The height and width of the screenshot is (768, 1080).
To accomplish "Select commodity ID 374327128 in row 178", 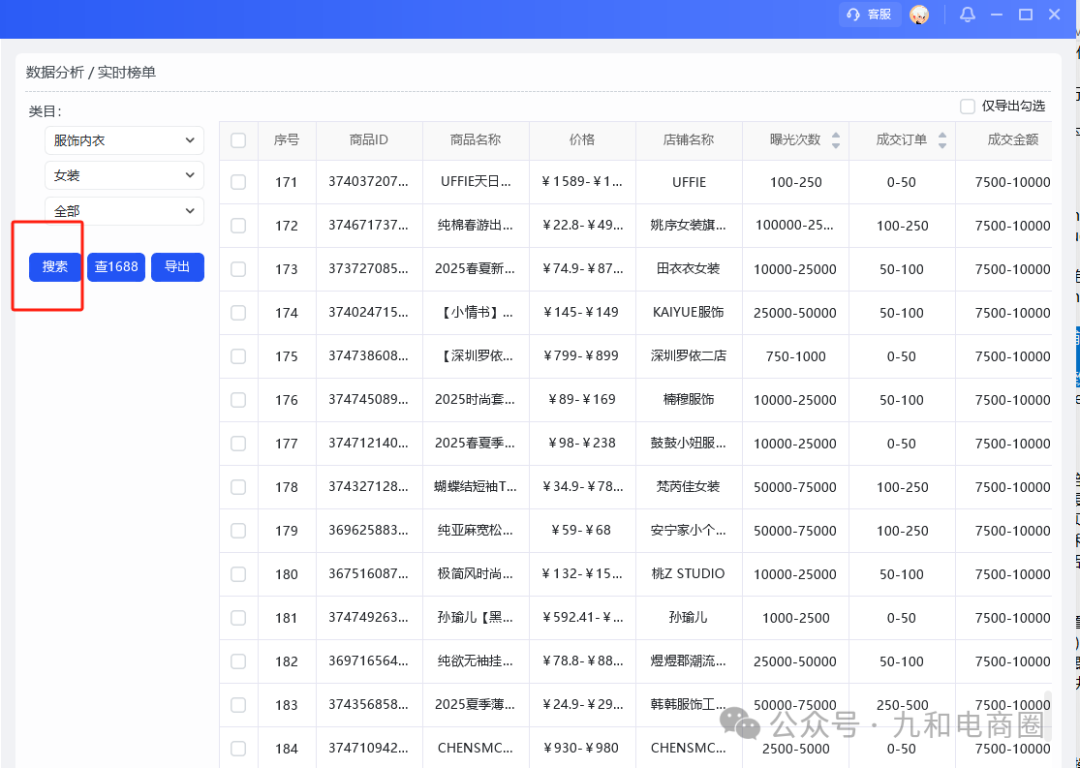I will point(369,487).
